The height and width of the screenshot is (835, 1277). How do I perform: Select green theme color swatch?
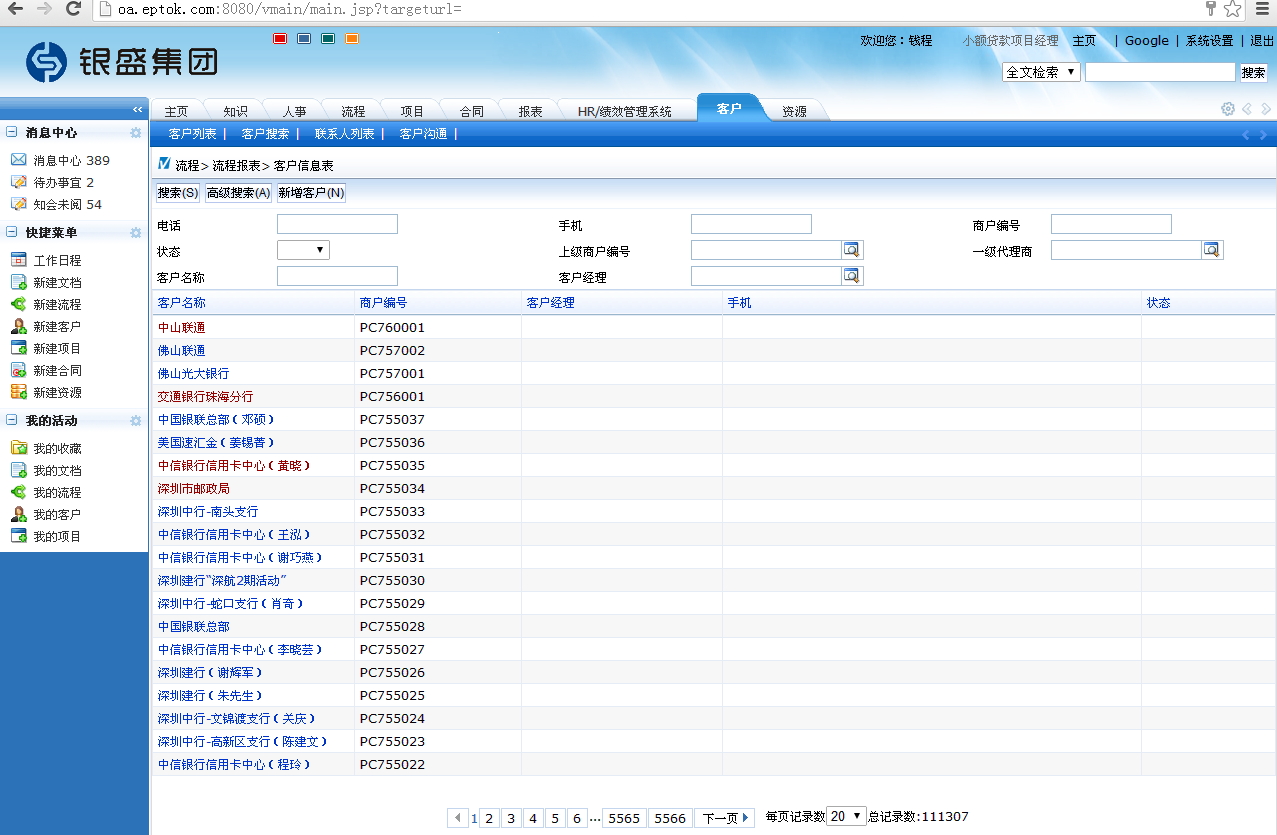tap(328, 39)
